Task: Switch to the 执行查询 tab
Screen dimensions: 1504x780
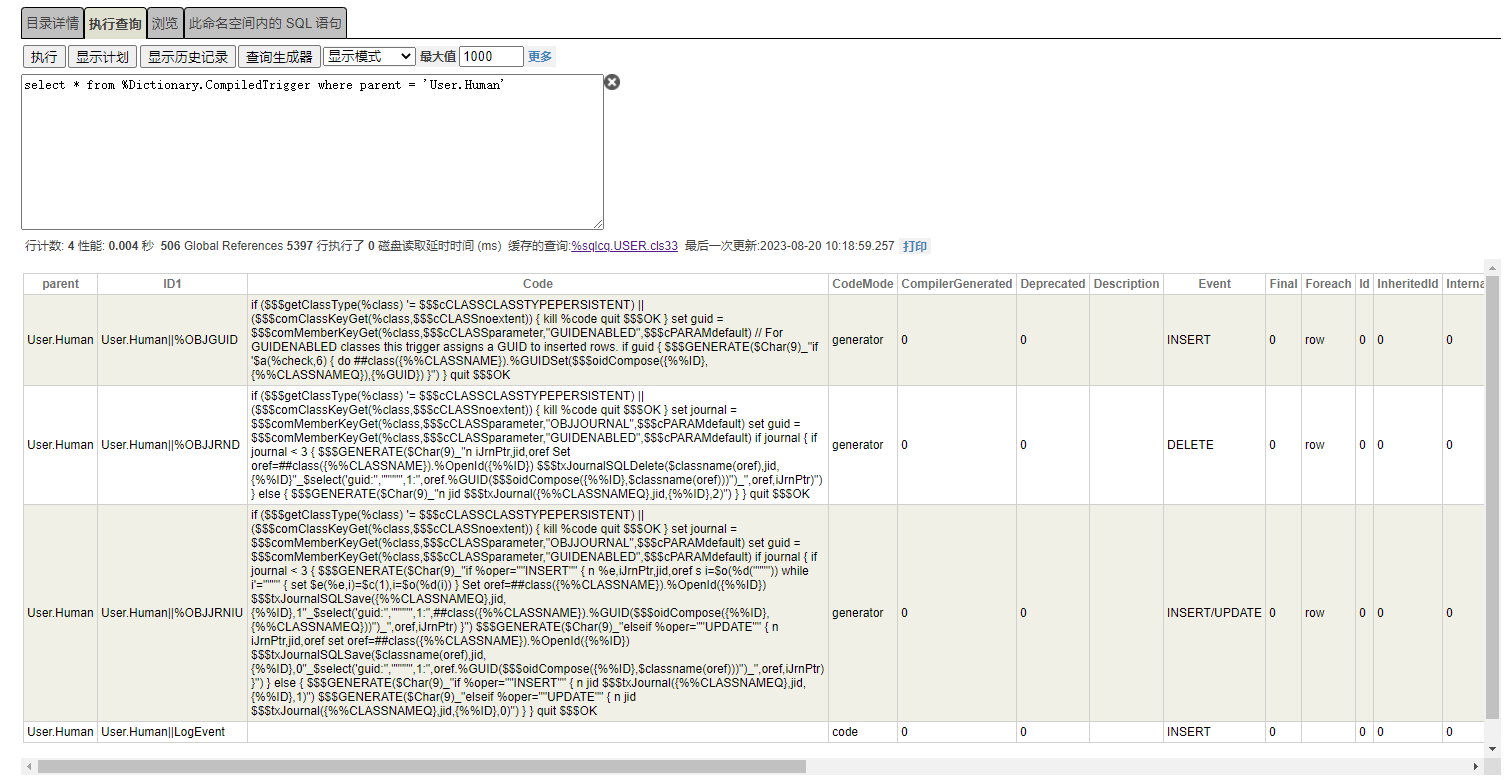Action: point(115,23)
